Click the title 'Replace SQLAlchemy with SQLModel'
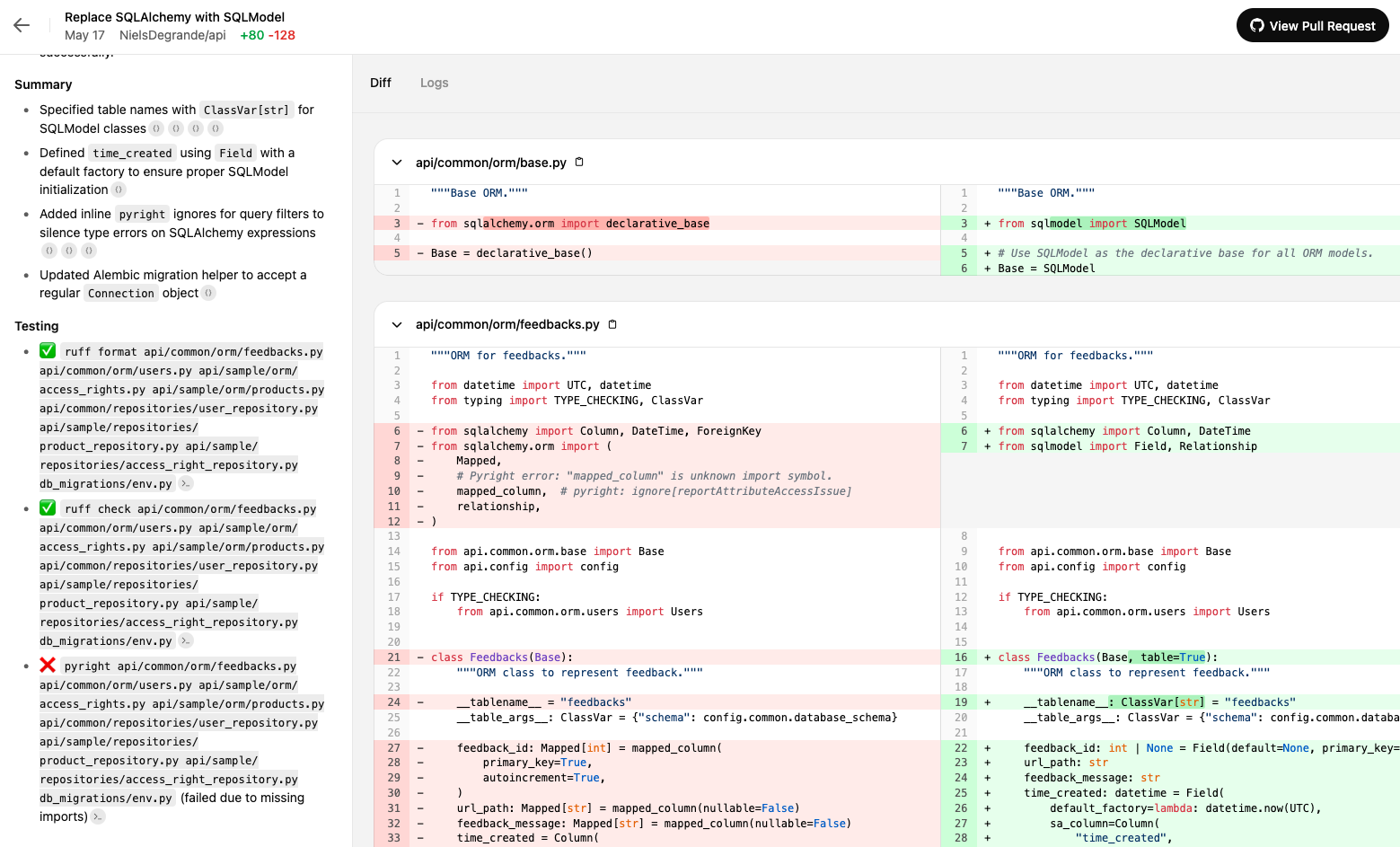 [x=174, y=17]
